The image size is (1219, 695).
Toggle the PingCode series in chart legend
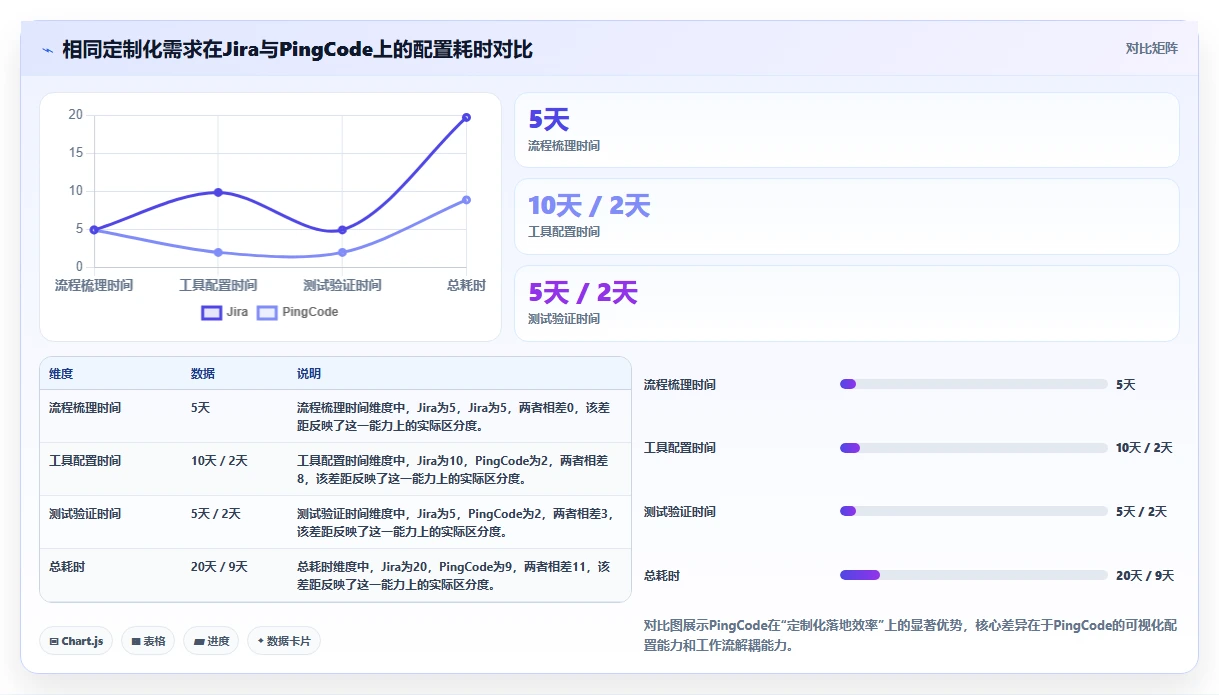click(298, 312)
